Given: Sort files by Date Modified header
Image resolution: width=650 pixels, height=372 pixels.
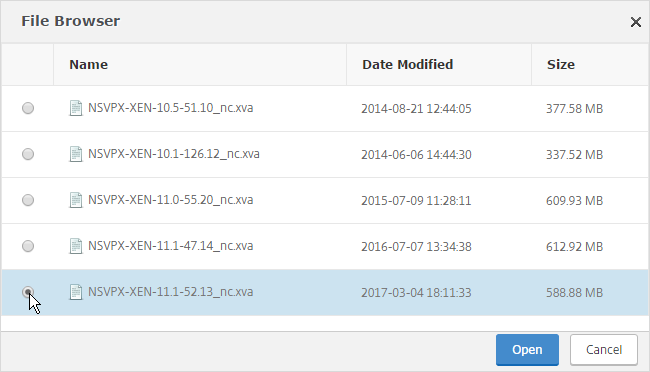Looking at the screenshot, I should point(407,65).
